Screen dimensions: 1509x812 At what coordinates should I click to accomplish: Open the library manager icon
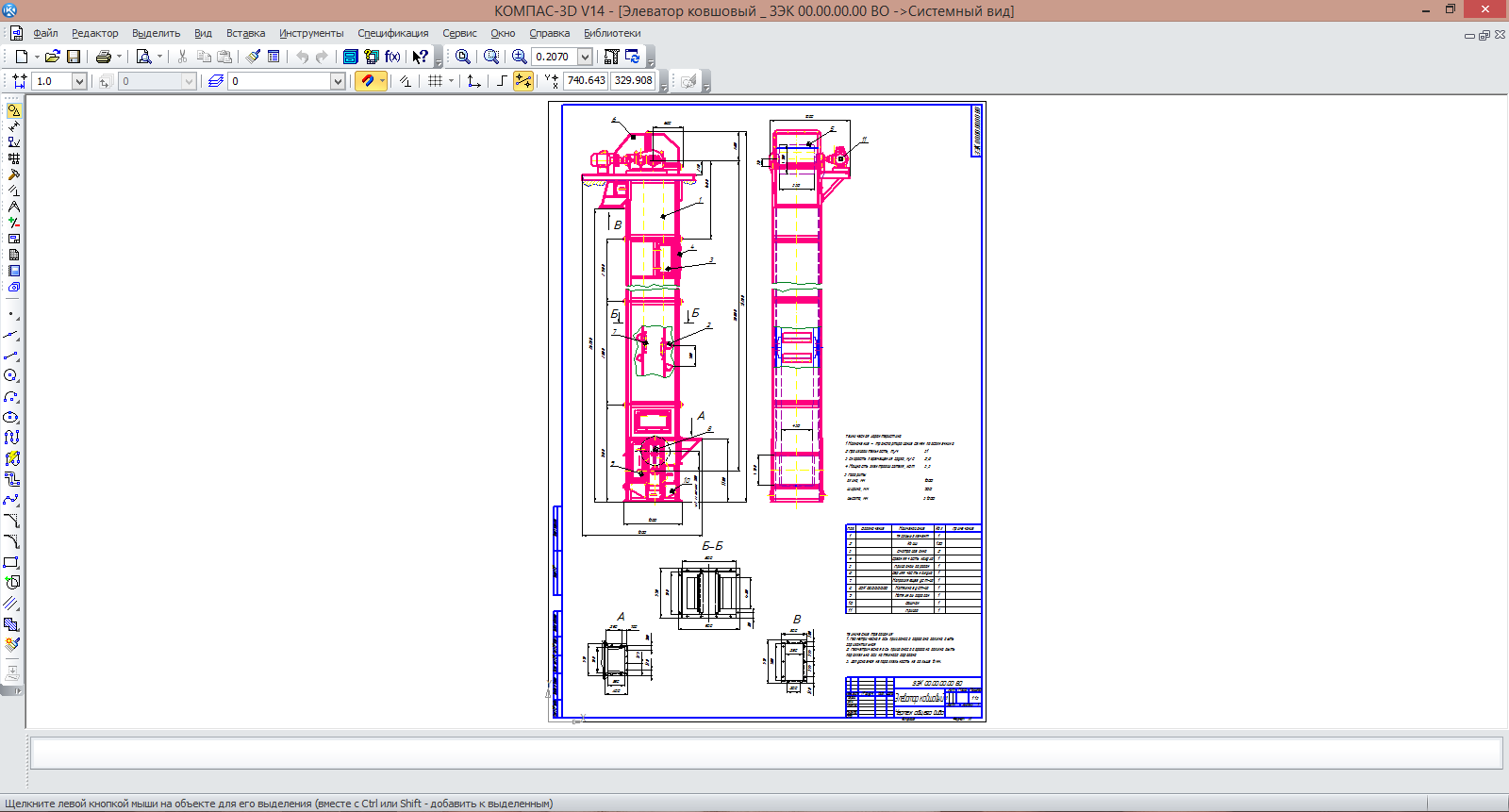(x=350, y=57)
